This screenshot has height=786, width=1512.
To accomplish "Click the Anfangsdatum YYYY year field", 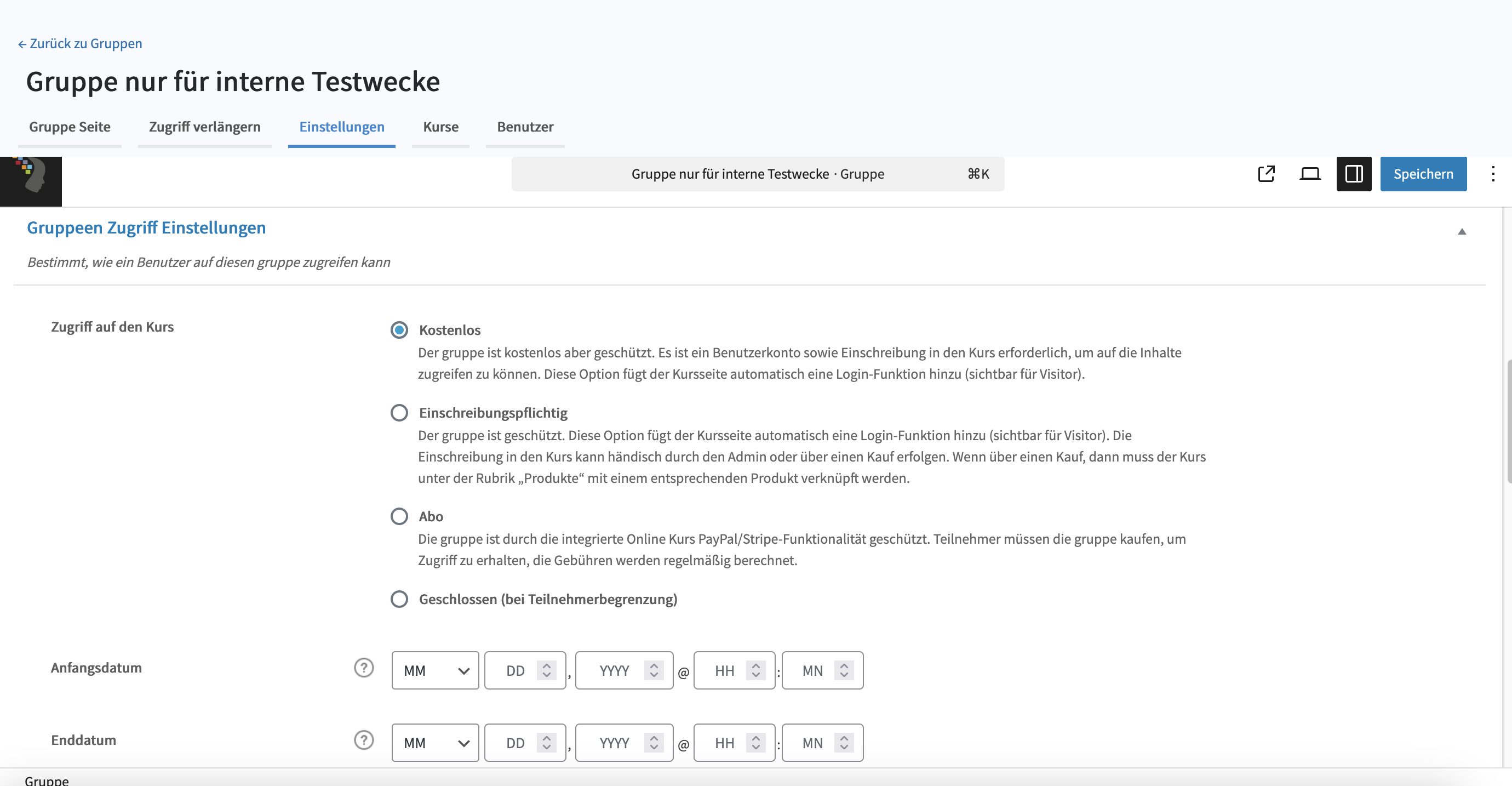I will [615, 671].
